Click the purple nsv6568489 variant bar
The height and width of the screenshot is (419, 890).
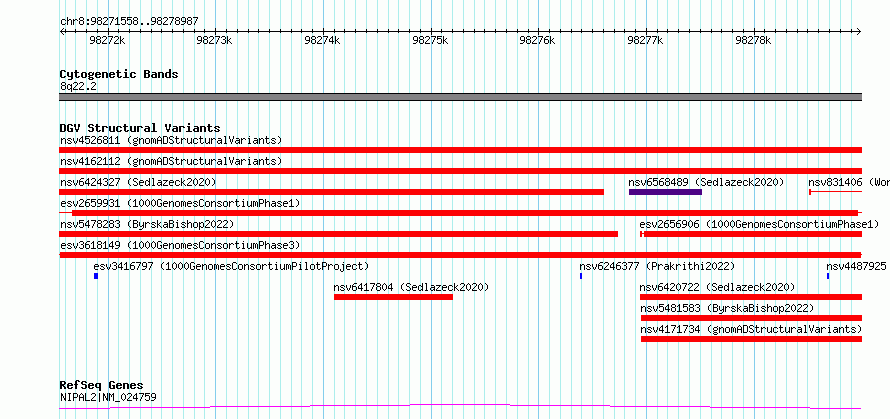tap(665, 192)
